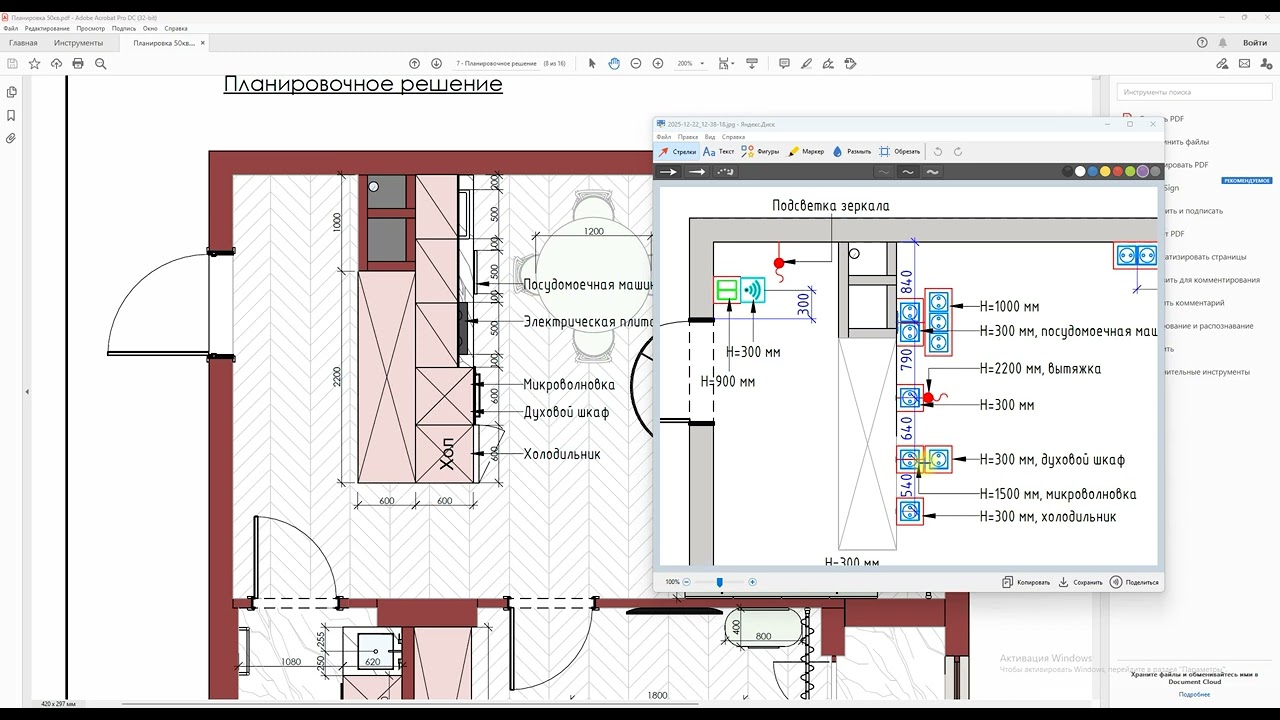Select the highlight text pen tool
Viewport: 1280px width, 720px height.
(x=806, y=63)
